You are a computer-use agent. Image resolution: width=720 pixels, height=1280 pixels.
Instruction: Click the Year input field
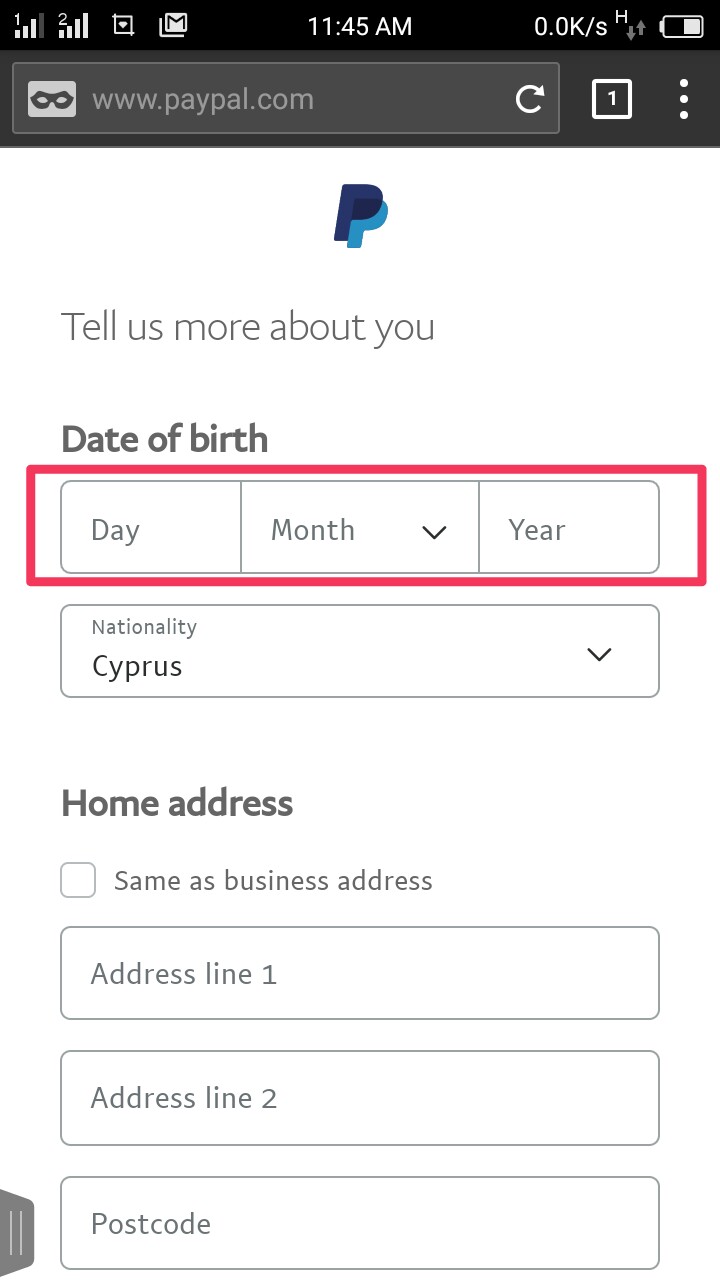pyautogui.click(x=568, y=528)
